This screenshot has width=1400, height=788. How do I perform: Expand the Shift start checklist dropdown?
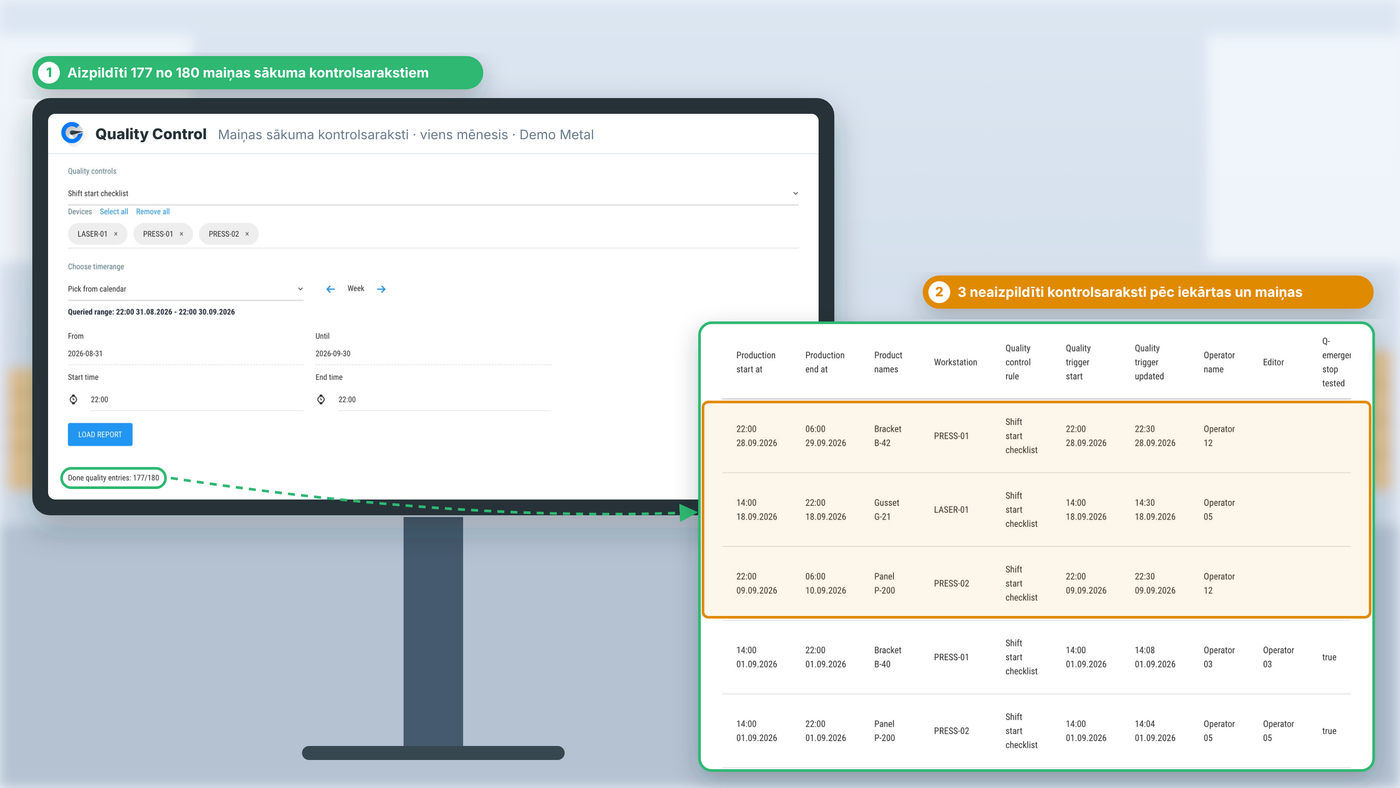[433, 193]
